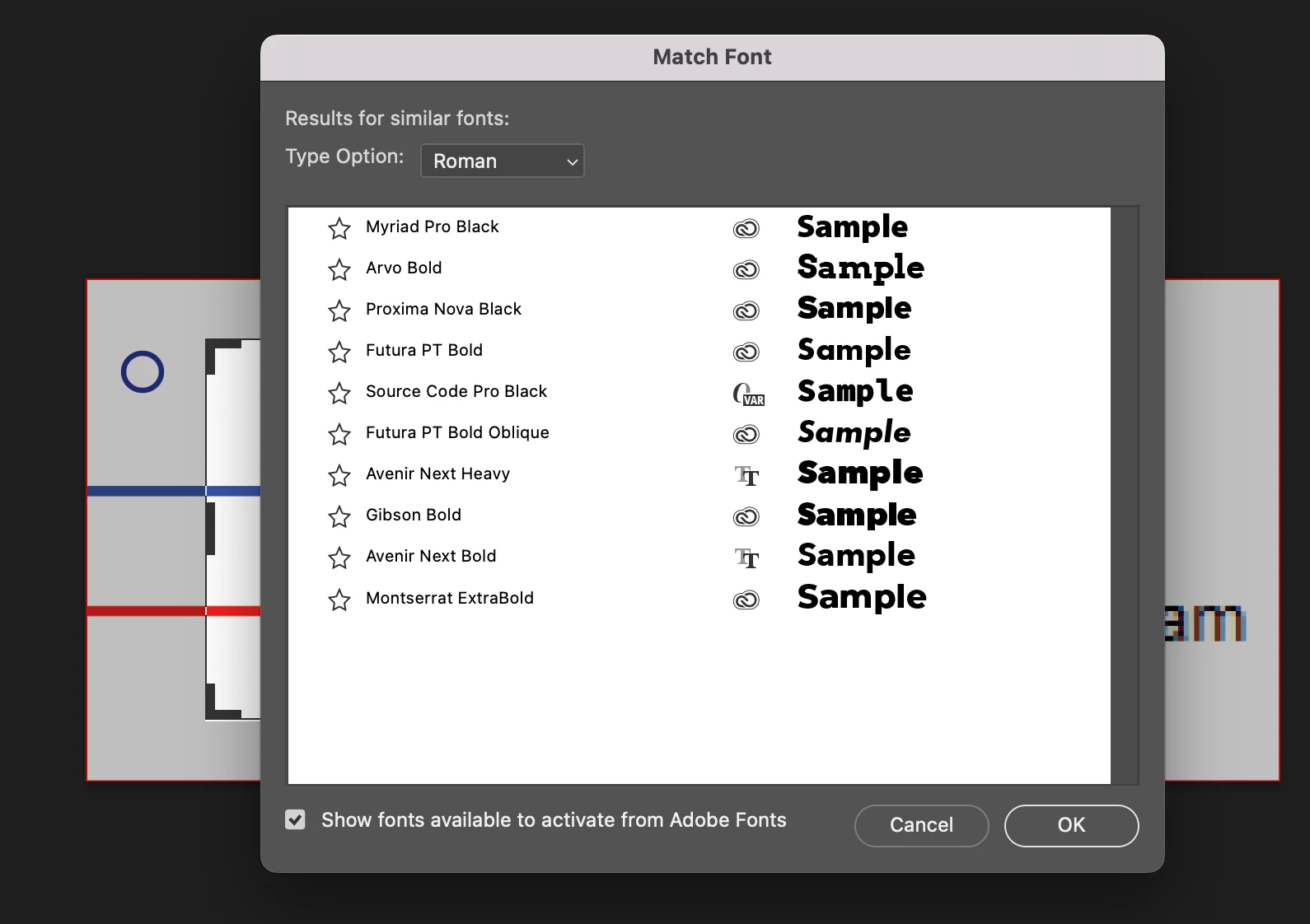Click Creative Cloud icon for Gibson Bold
The image size is (1310, 924).
click(x=746, y=516)
